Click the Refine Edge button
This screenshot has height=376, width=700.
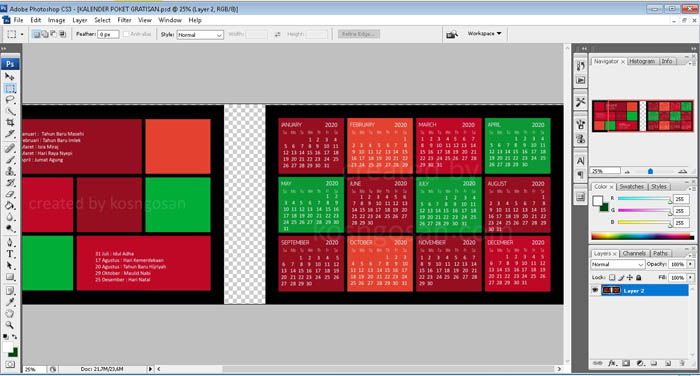click(x=359, y=34)
